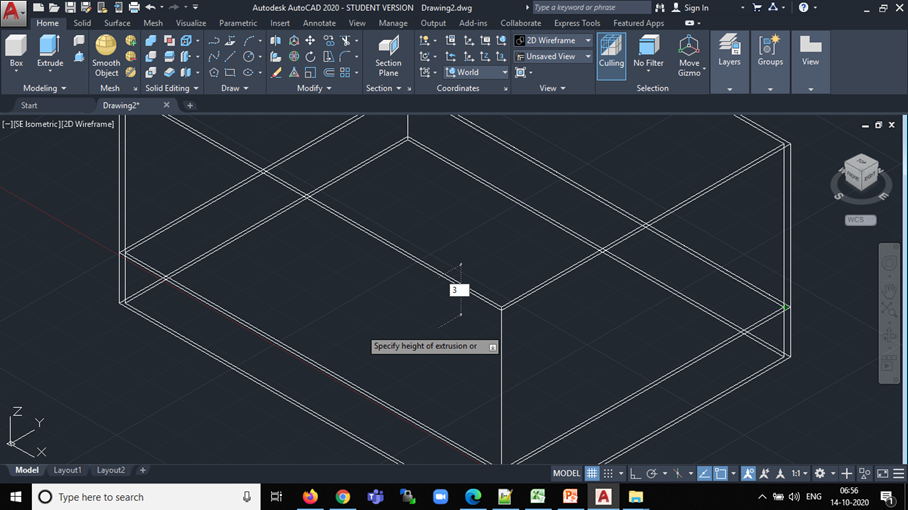Click the keyword search field
Screen dimensions: 908x510
(x=591, y=8)
